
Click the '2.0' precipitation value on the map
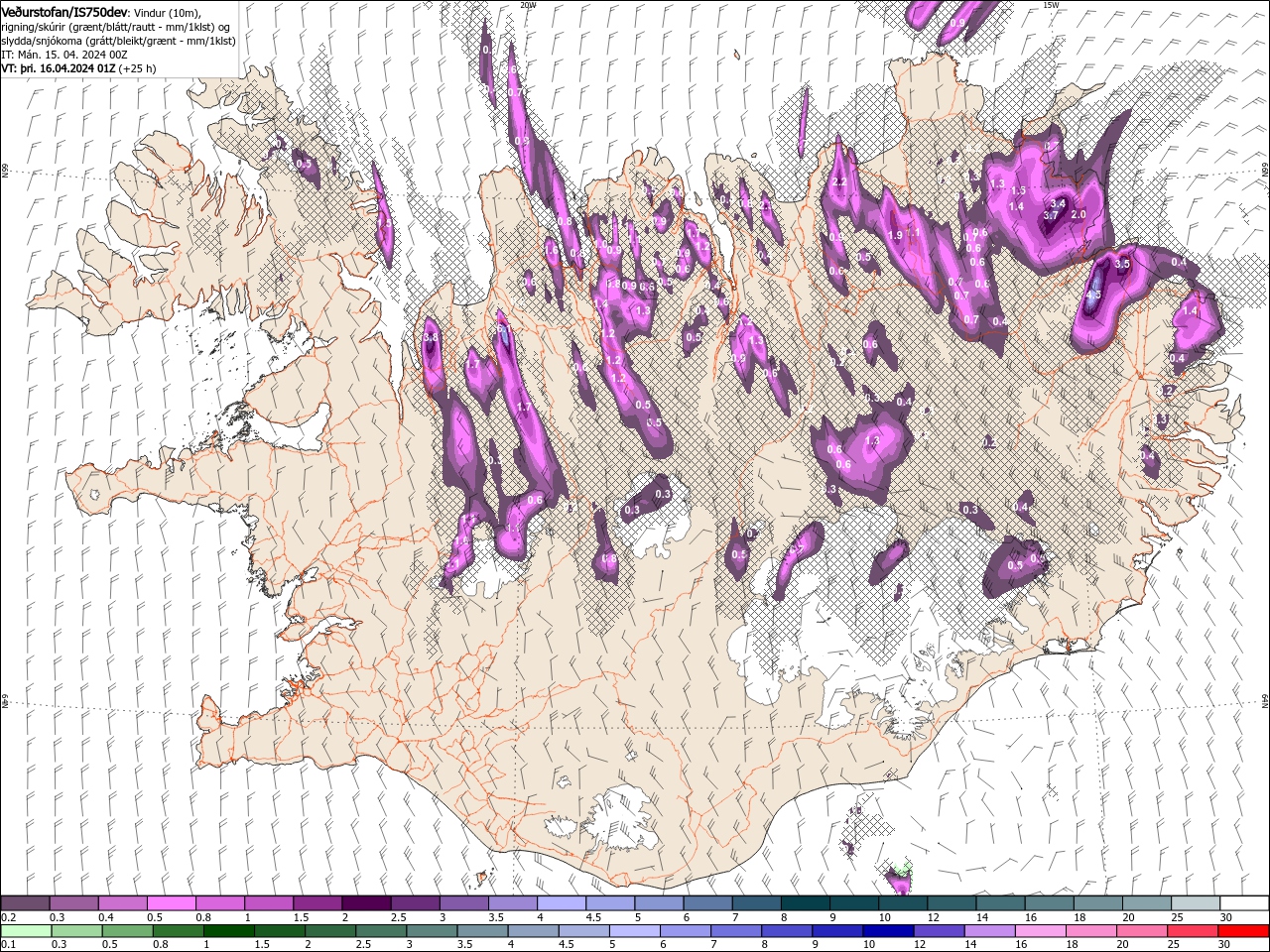(x=1079, y=214)
